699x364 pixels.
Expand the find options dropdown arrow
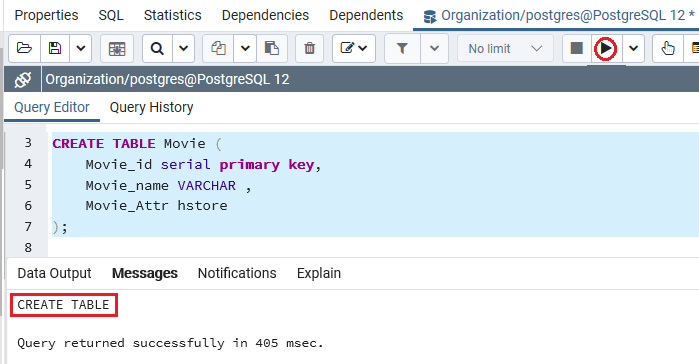coord(183,48)
